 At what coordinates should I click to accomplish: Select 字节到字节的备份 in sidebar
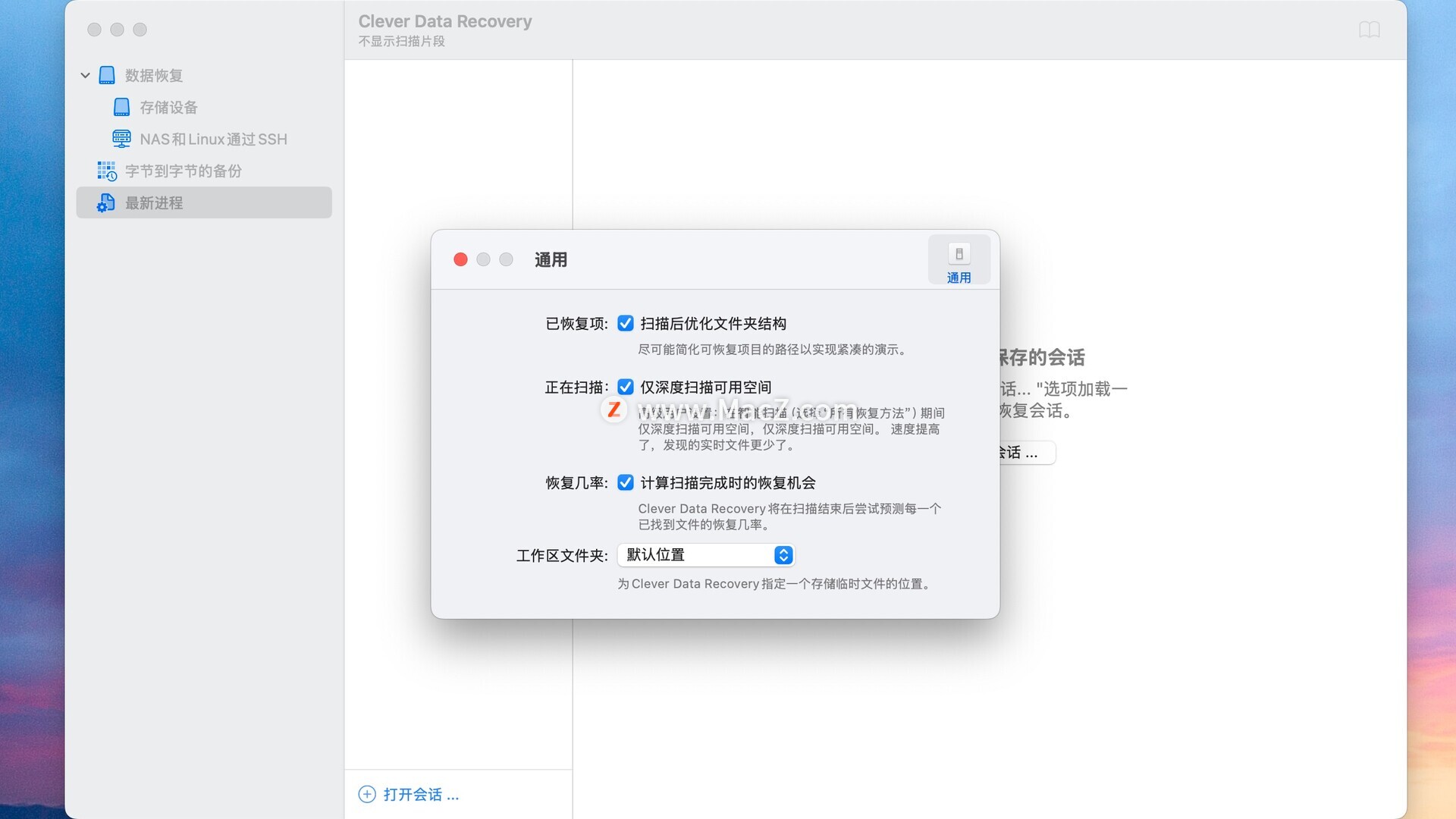click(184, 171)
